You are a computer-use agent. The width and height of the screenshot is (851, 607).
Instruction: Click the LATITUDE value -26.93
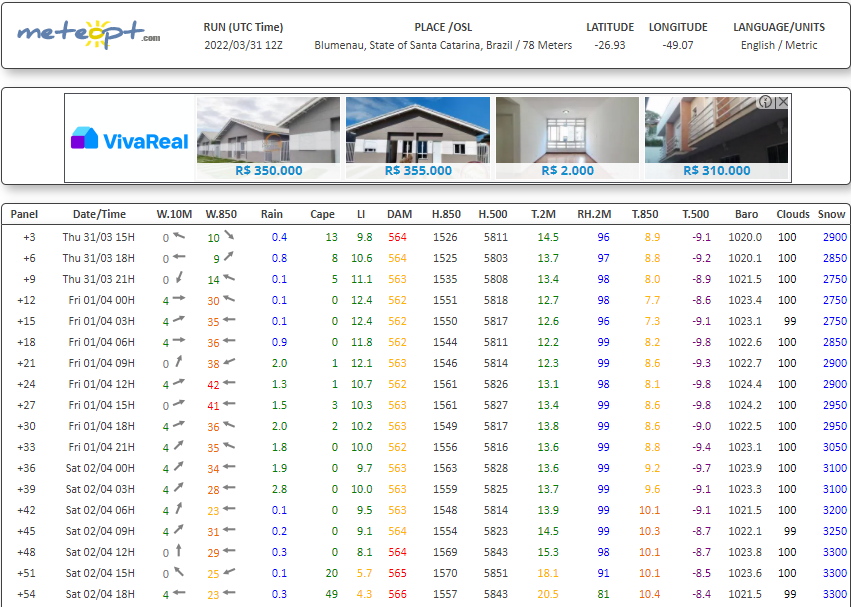609,45
